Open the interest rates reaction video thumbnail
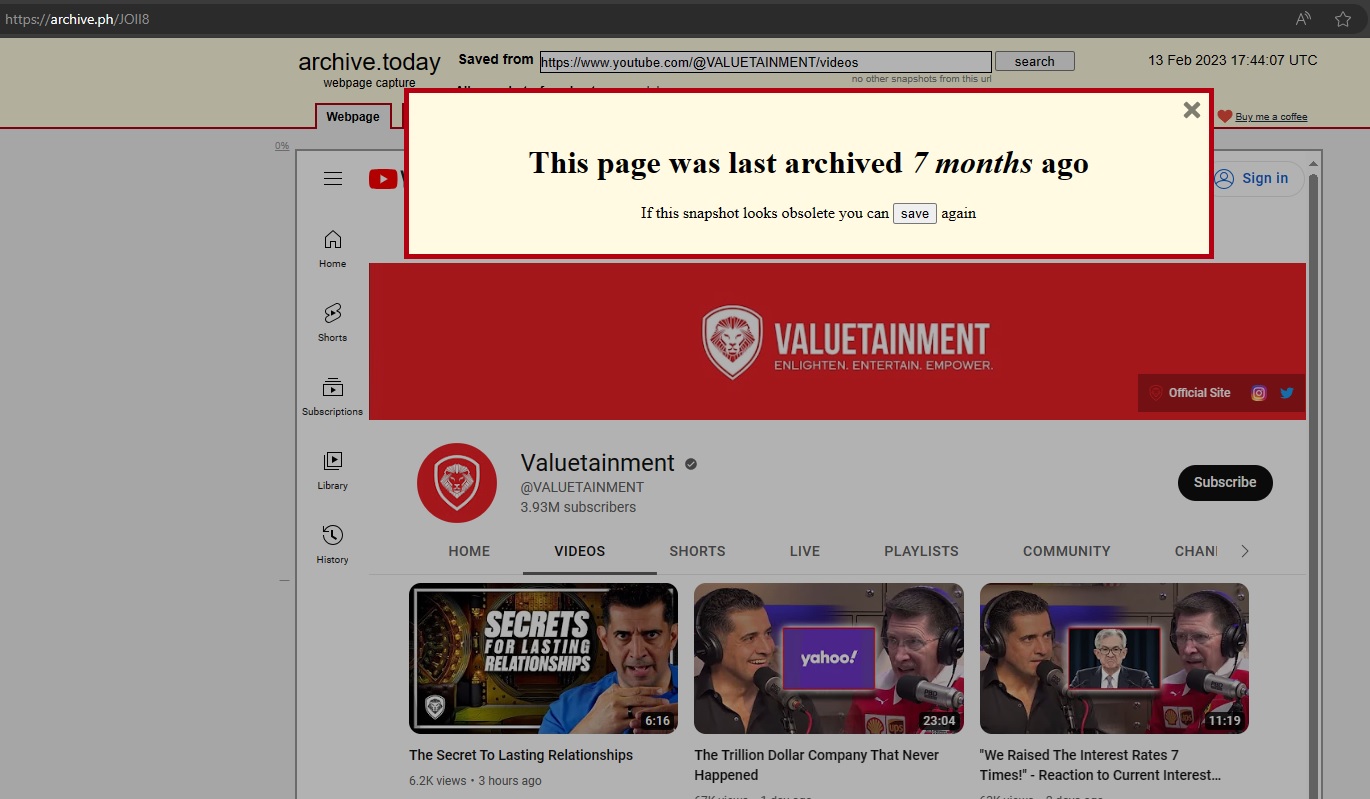Viewport: 1370px width, 799px height. (x=1114, y=658)
